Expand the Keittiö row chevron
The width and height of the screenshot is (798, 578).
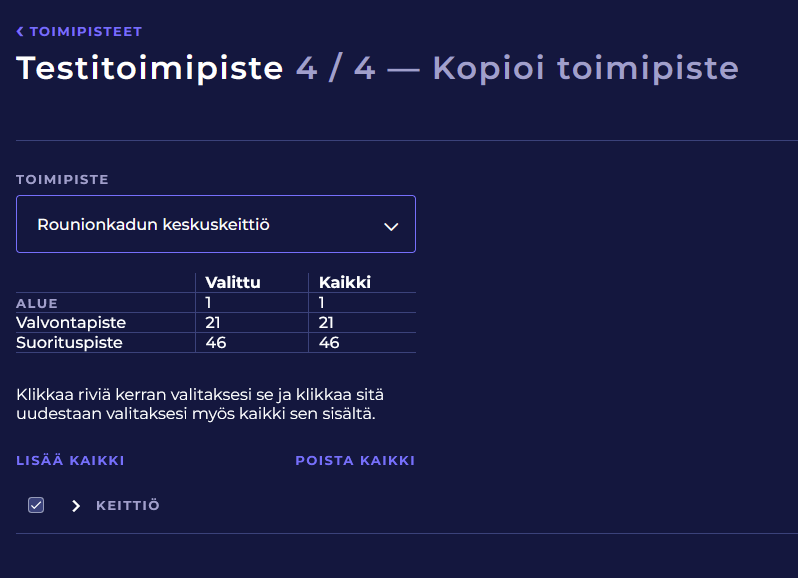click(76, 506)
